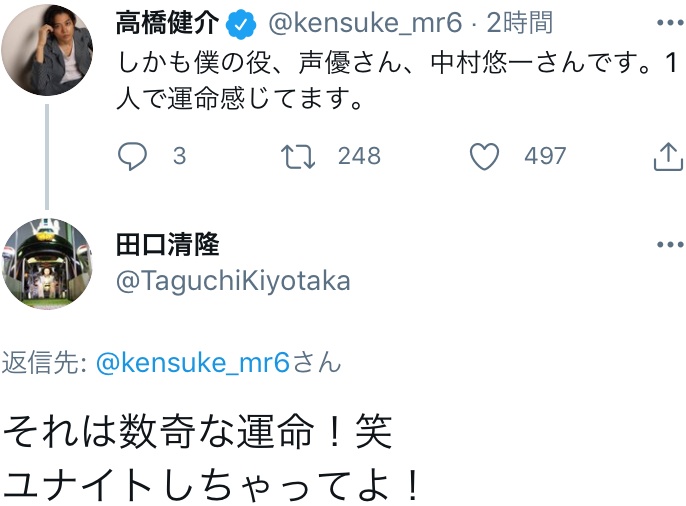View the 497 likes count
Image resolution: width=686 pixels, height=506 pixels.
point(545,156)
